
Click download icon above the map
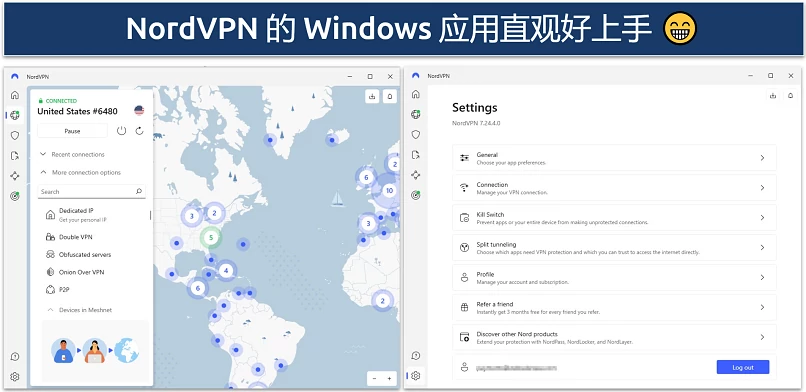tap(372, 96)
